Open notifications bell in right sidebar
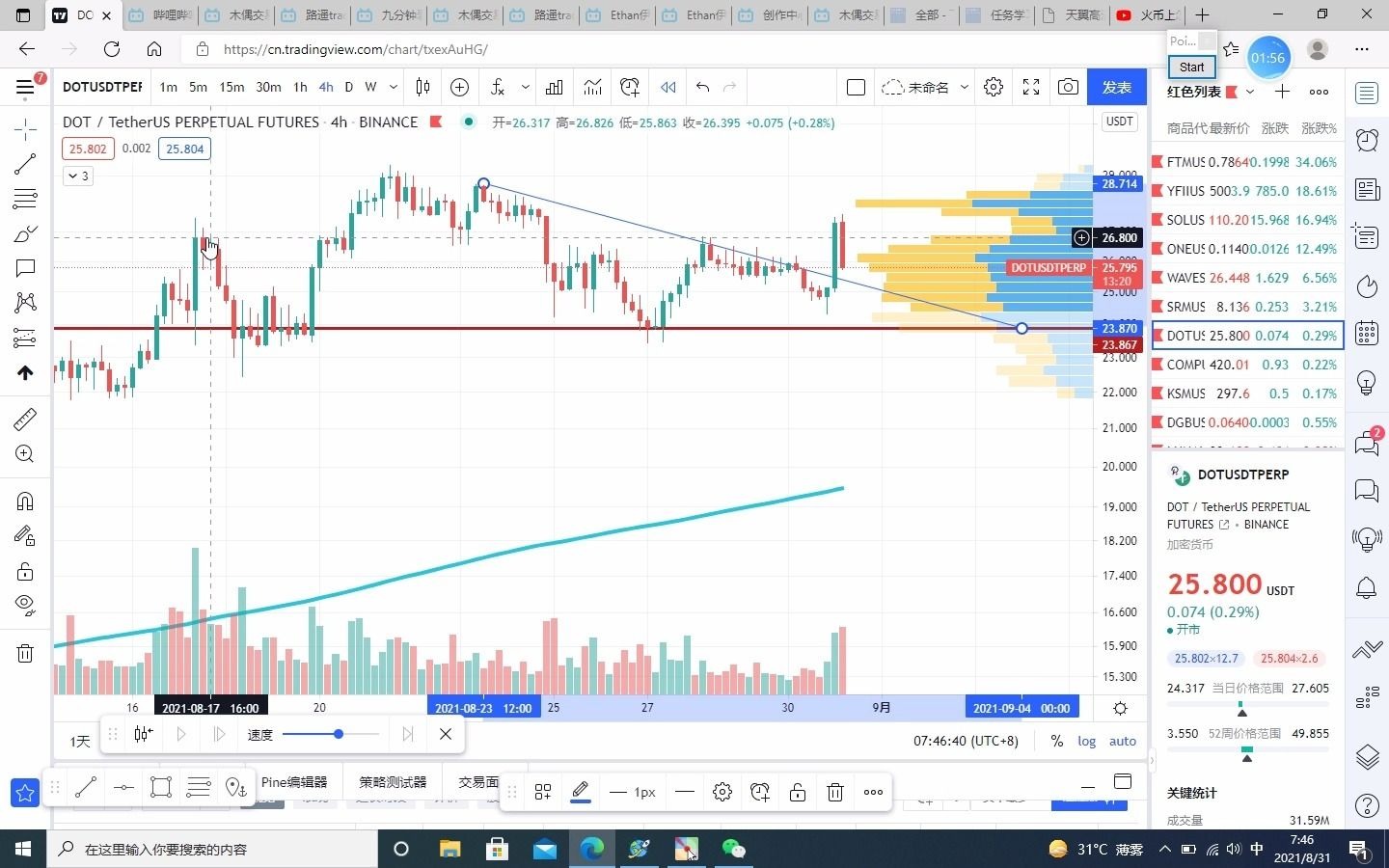Viewport: 1389px width, 868px height. point(1367,587)
